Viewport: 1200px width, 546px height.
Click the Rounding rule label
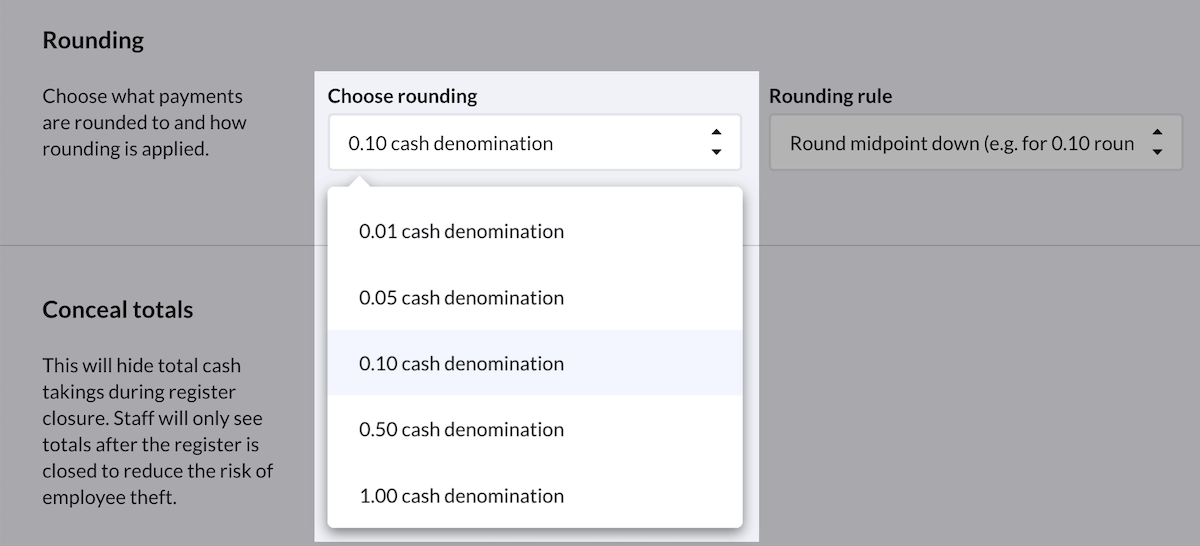pyautogui.click(x=830, y=96)
